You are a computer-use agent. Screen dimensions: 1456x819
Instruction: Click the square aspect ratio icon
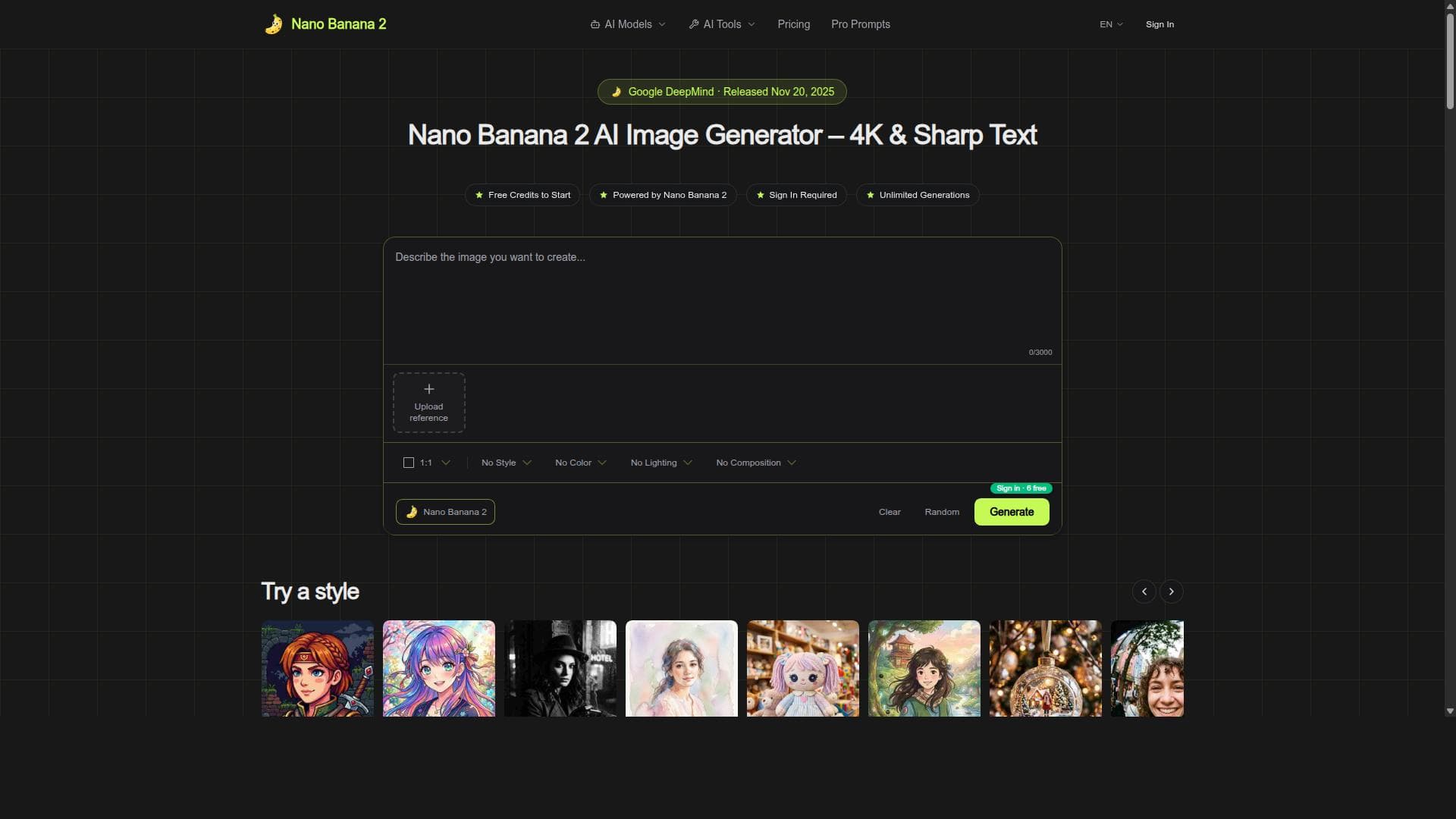click(409, 463)
